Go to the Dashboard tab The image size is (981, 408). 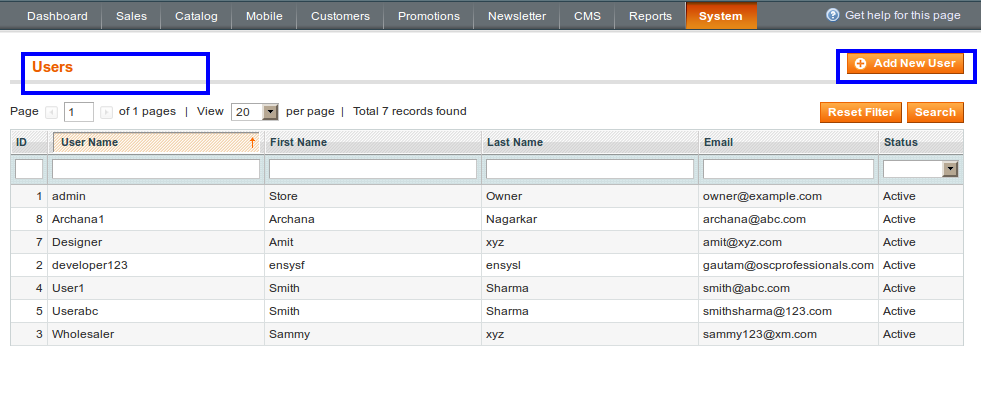[57, 16]
